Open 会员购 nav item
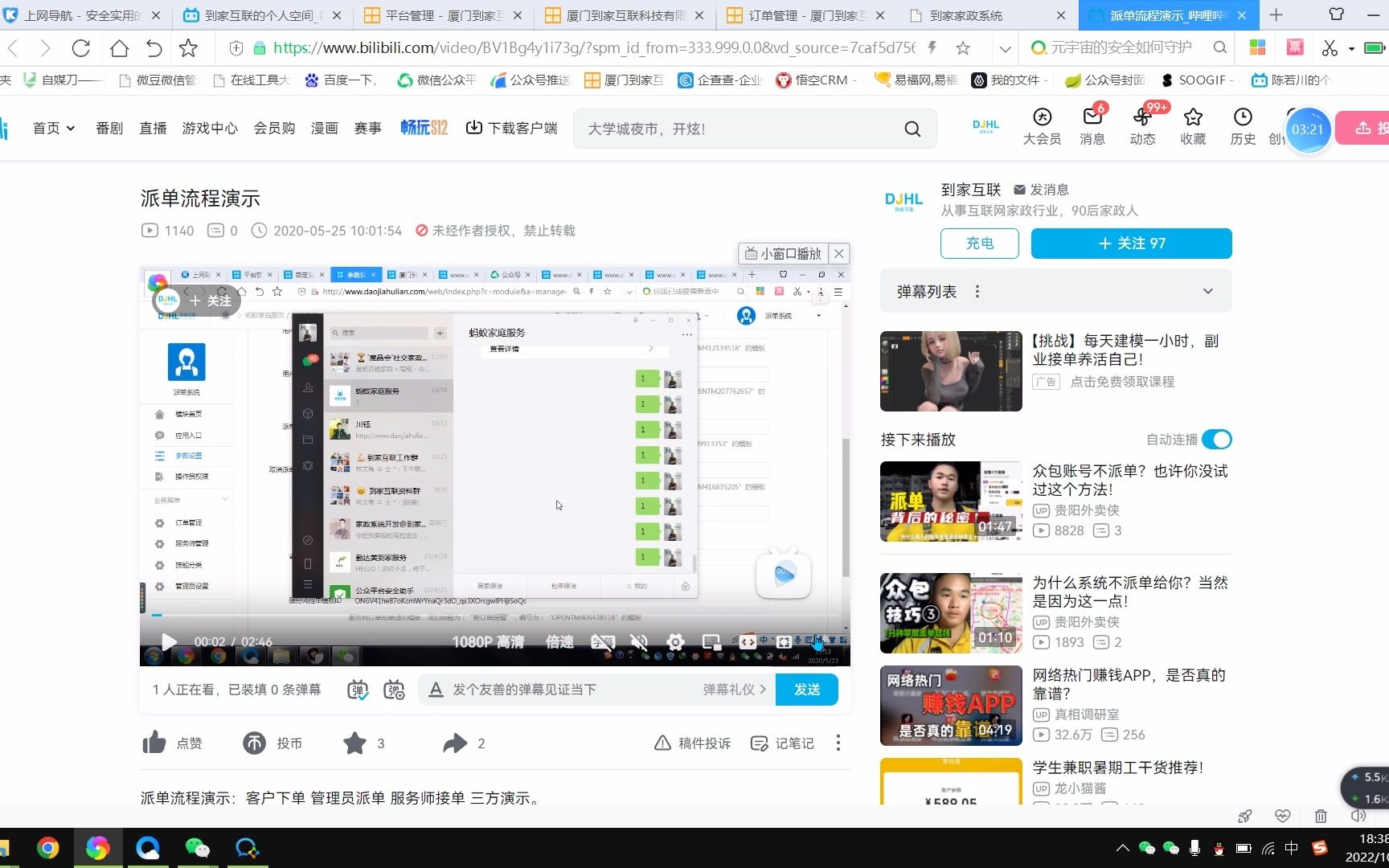This screenshot has width=1389, height=868. coord(274,128)
